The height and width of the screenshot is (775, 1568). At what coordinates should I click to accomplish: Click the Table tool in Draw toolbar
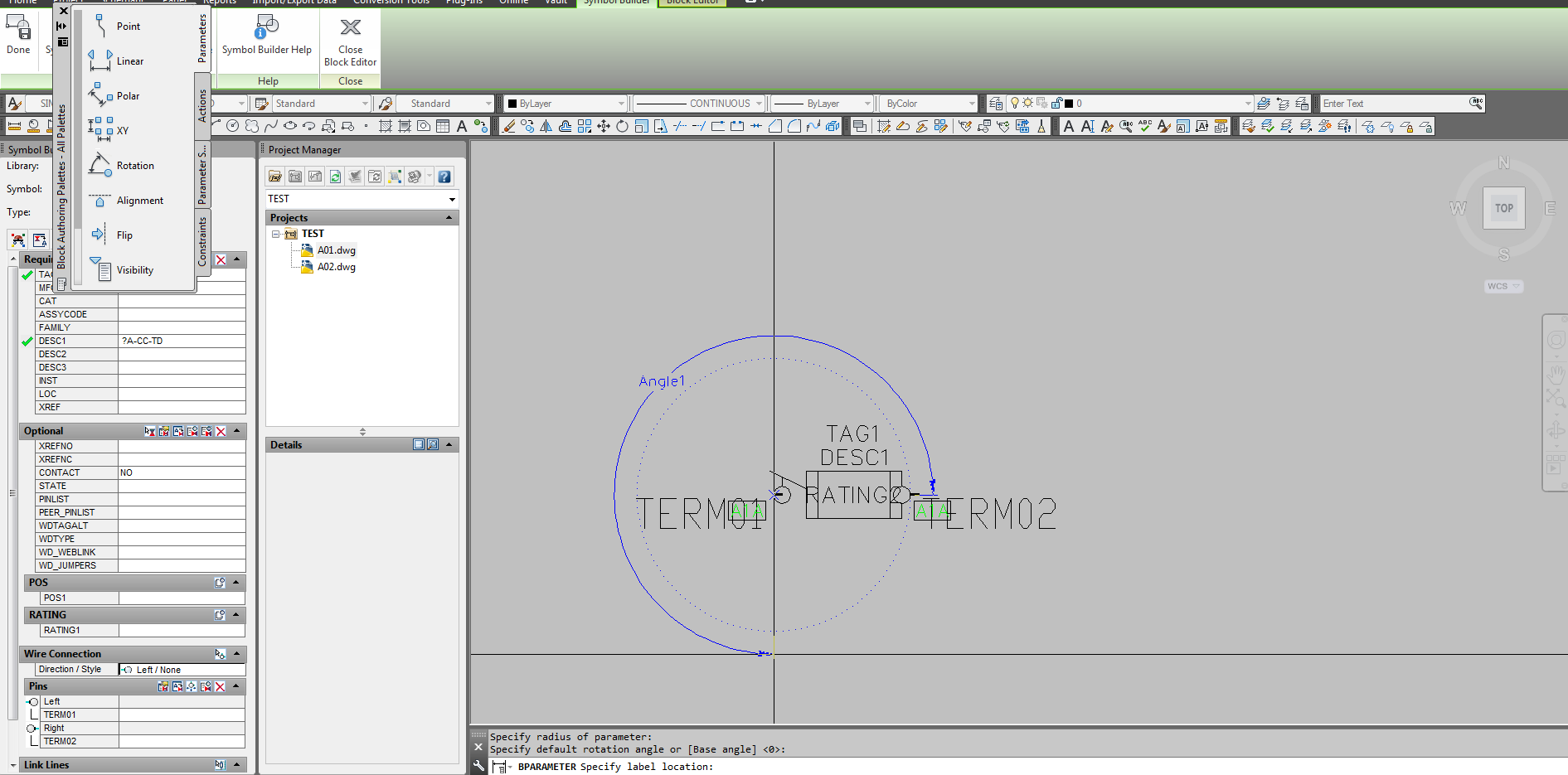tap(443, 126)
